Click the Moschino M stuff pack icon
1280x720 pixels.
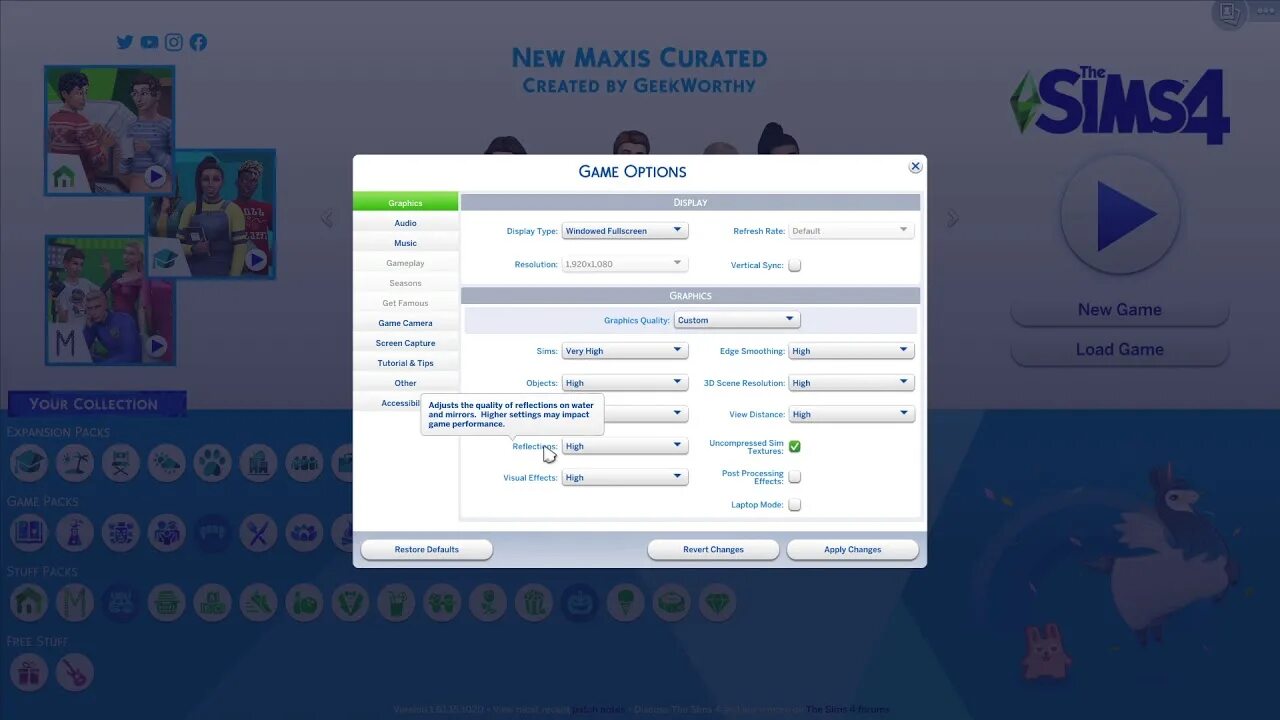point(74,603)
